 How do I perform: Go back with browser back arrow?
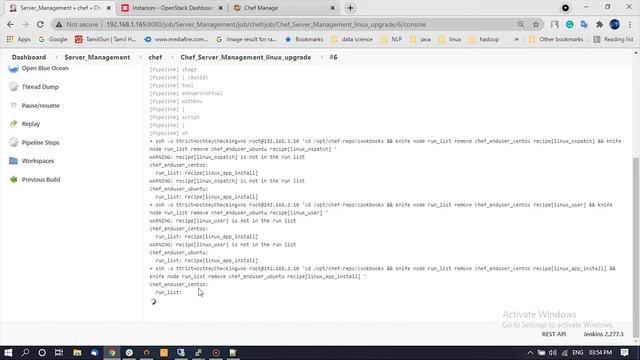tap(10, 24)
